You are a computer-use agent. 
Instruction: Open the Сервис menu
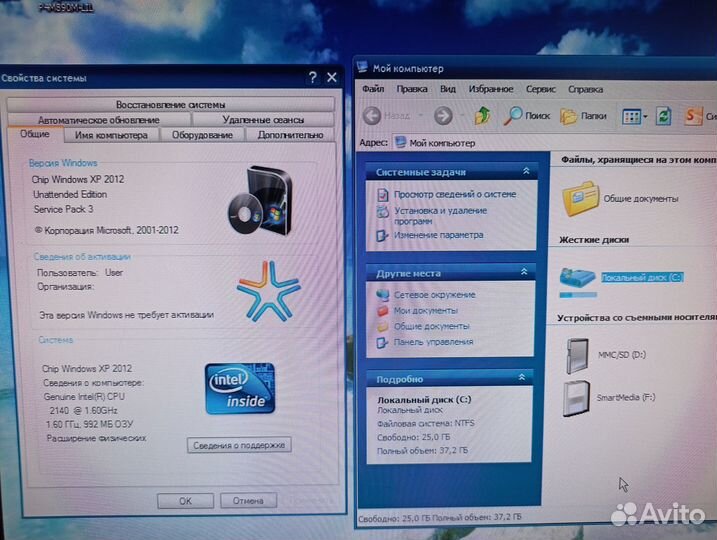540,89
